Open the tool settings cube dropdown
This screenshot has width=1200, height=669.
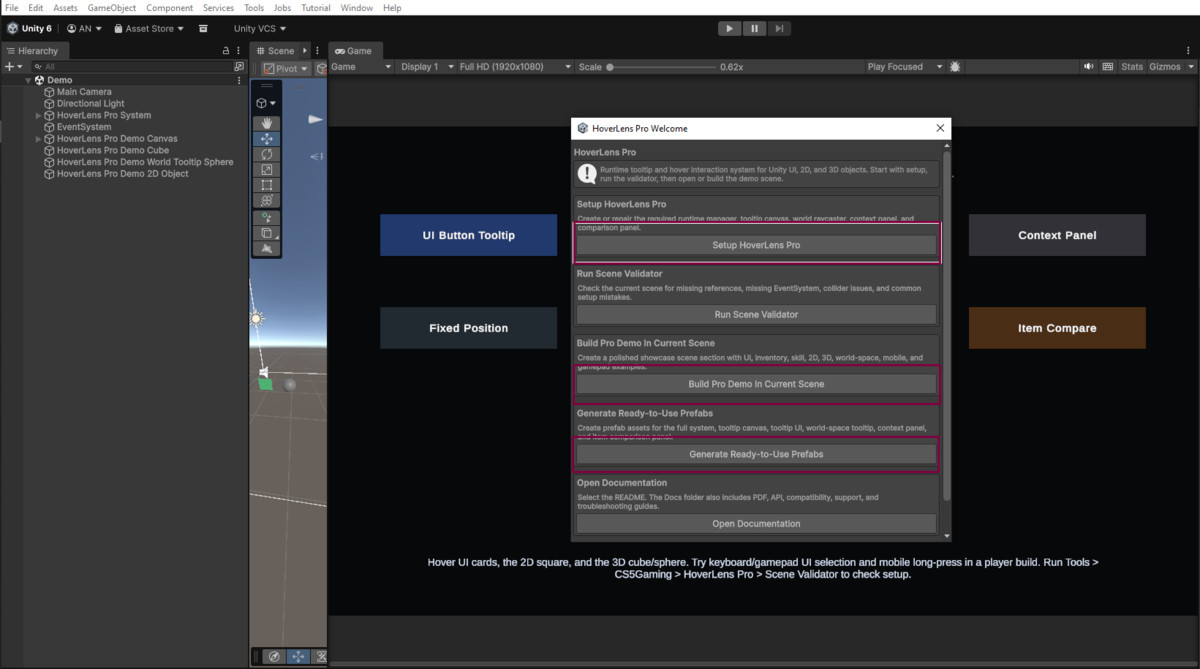(266, 103)
